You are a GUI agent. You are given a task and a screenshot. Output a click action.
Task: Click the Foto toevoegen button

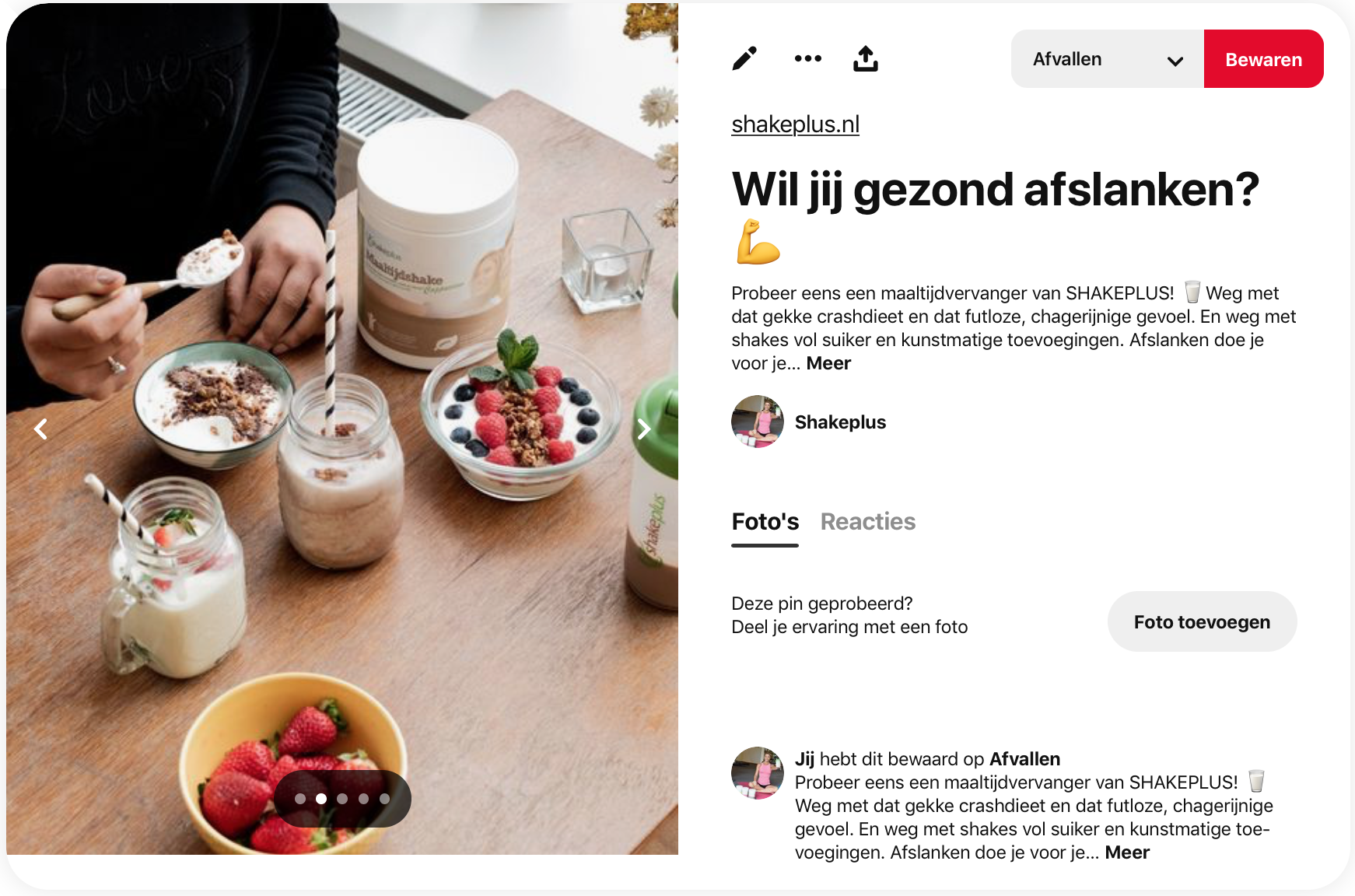tap(1203, 621)
